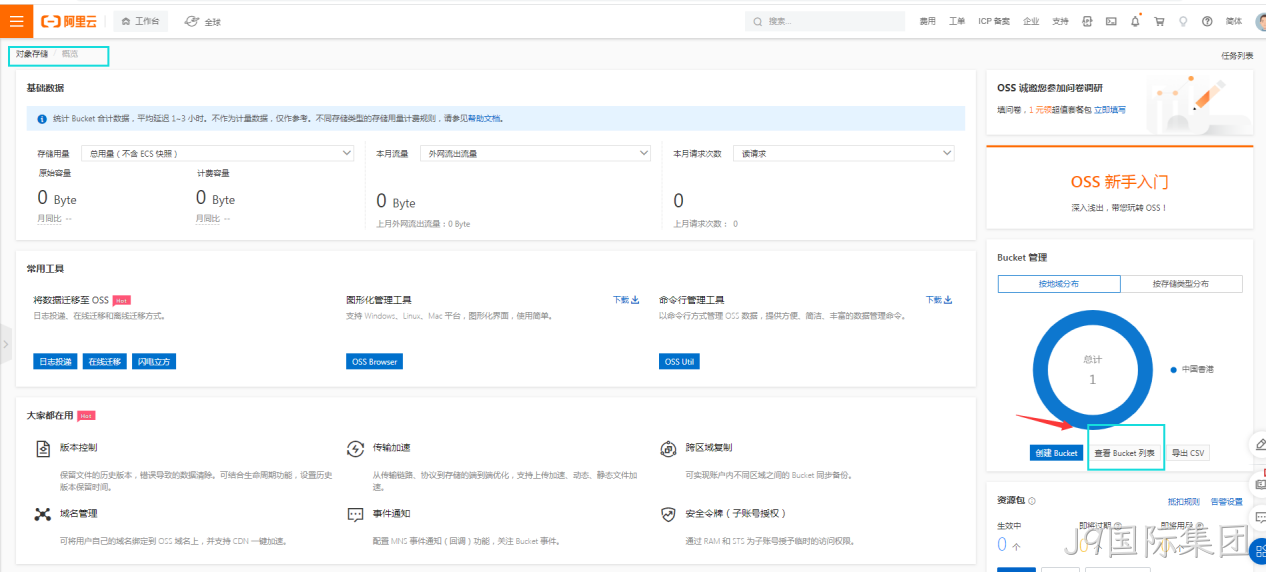Click the 安全令牌 shield icon
The image size is (1266, 572).
click(x=668, y=514)
